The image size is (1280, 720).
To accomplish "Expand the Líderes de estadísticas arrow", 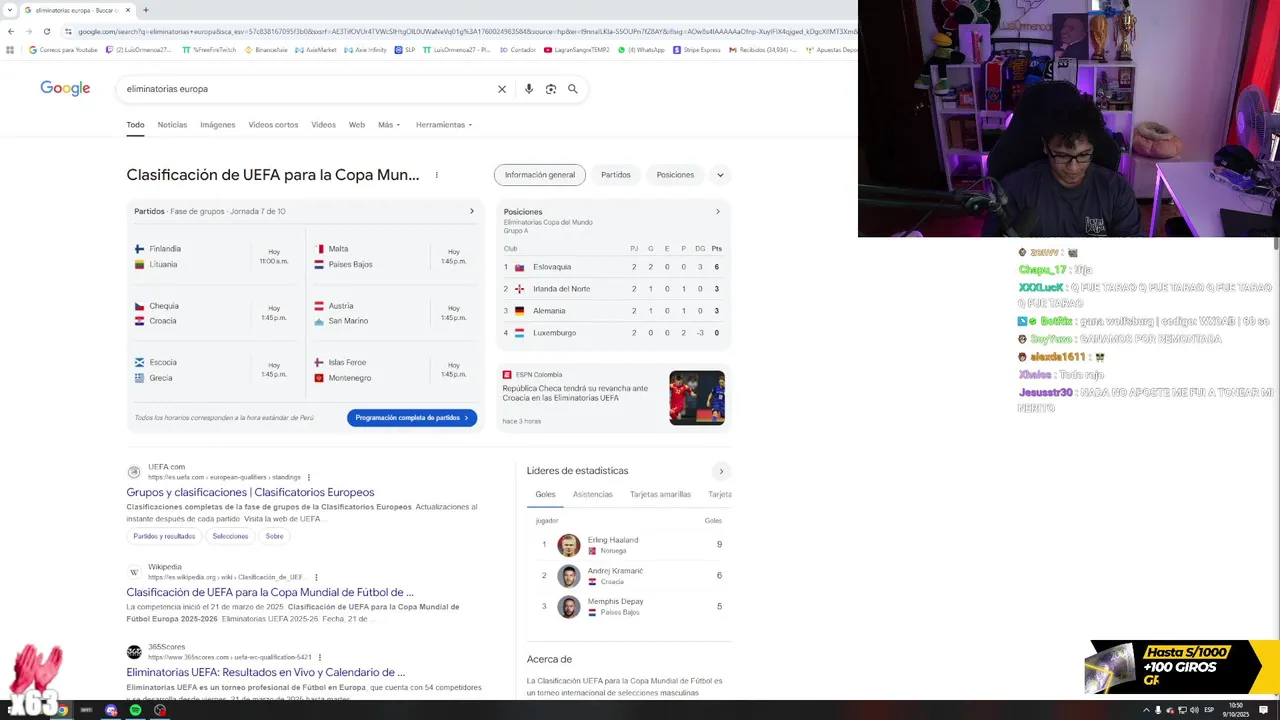I will (x=721, y=471).
